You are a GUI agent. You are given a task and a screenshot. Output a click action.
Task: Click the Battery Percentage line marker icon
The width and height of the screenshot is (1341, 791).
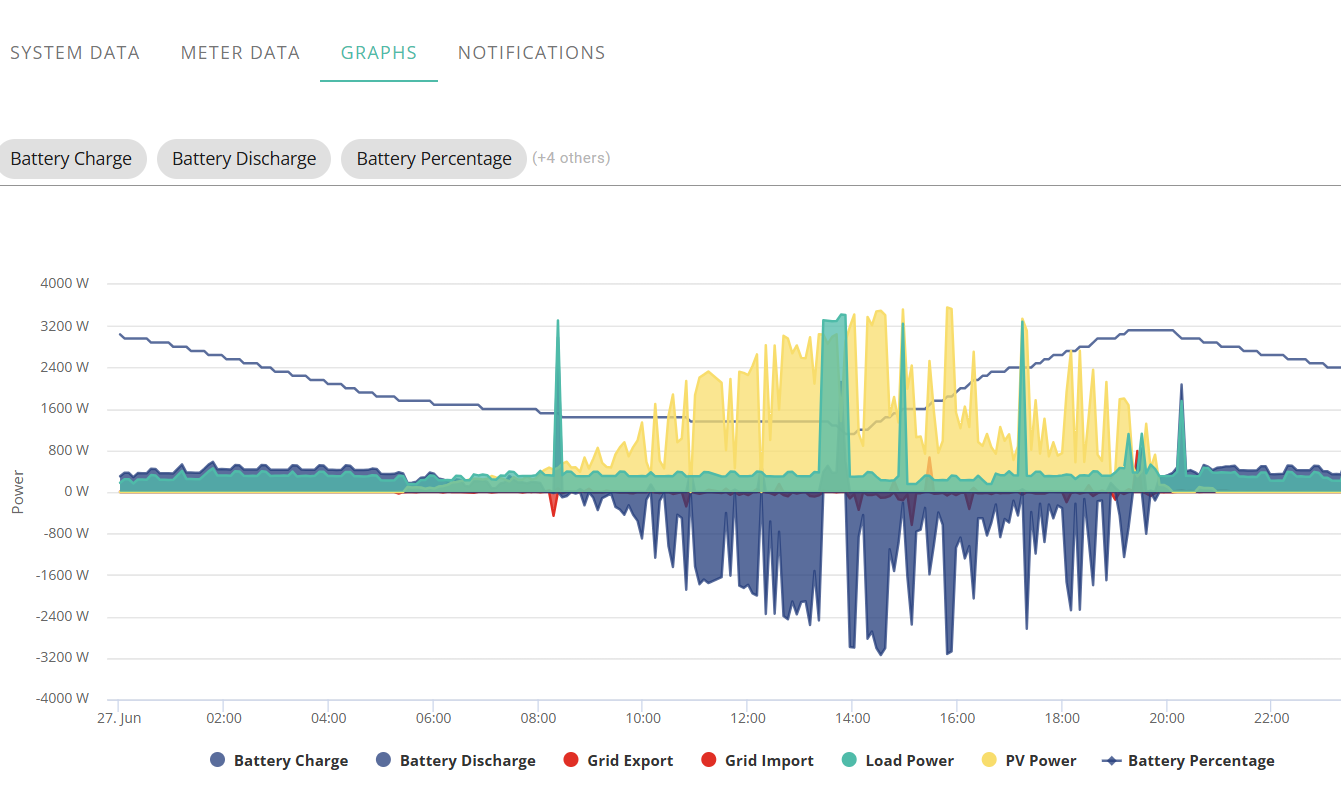[x=1112, y=760]
